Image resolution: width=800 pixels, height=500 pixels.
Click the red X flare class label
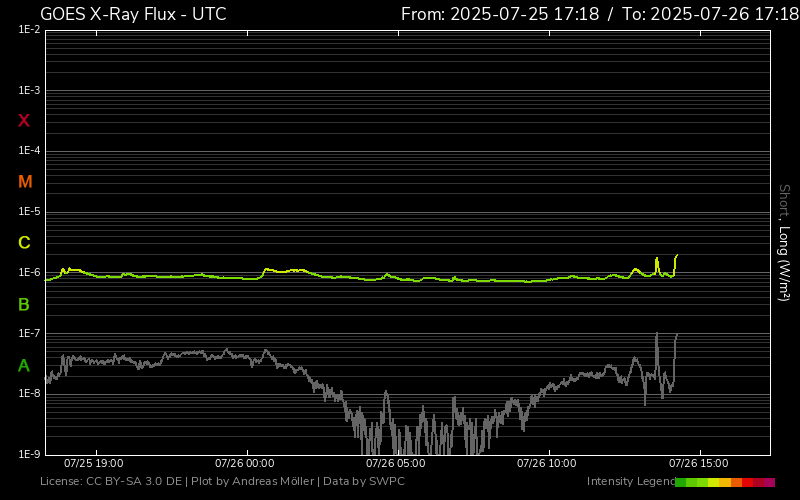click(x=24, y=121)
